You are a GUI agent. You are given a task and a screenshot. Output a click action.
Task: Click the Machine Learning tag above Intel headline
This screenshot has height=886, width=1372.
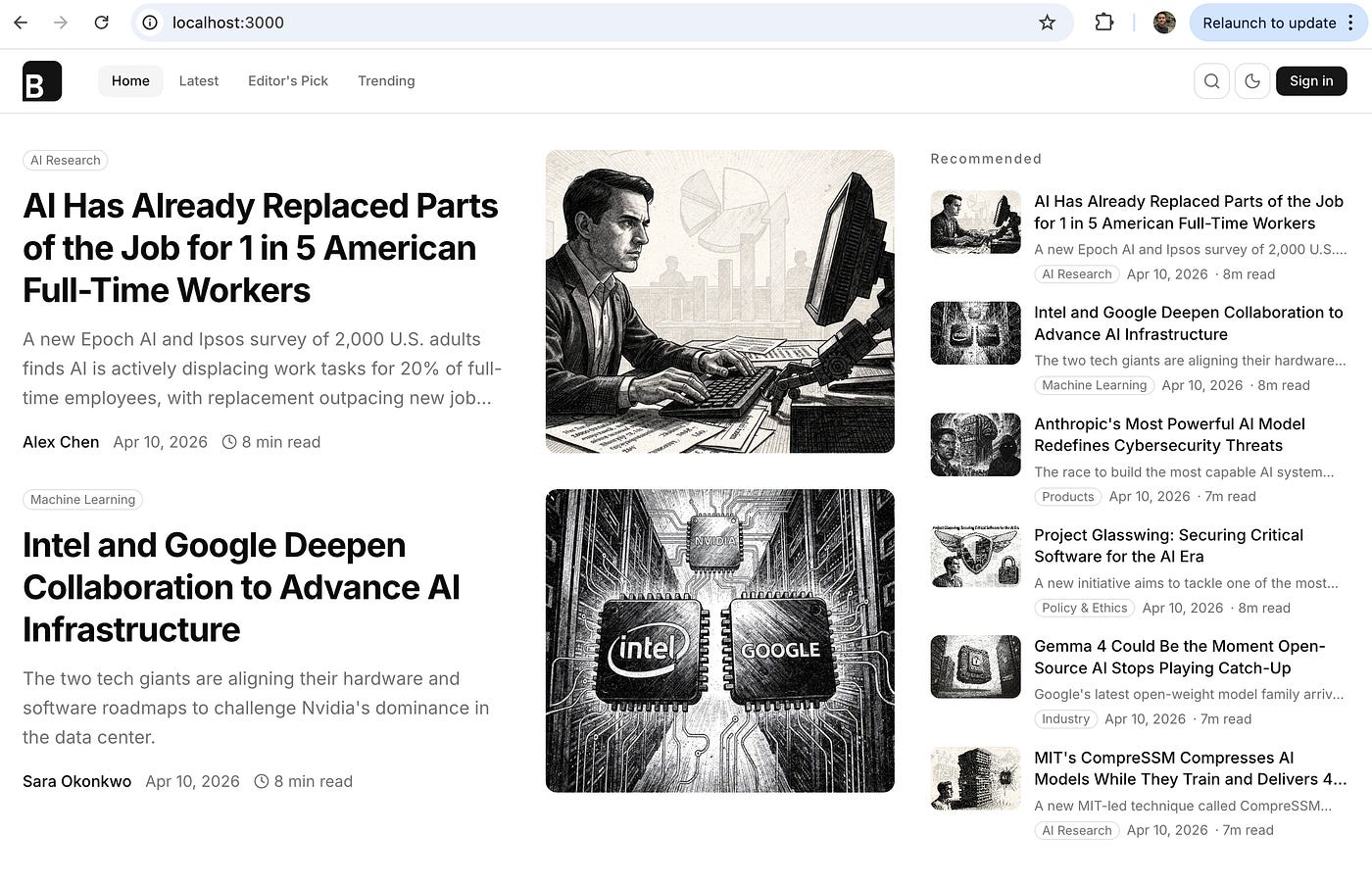point(82,499)
